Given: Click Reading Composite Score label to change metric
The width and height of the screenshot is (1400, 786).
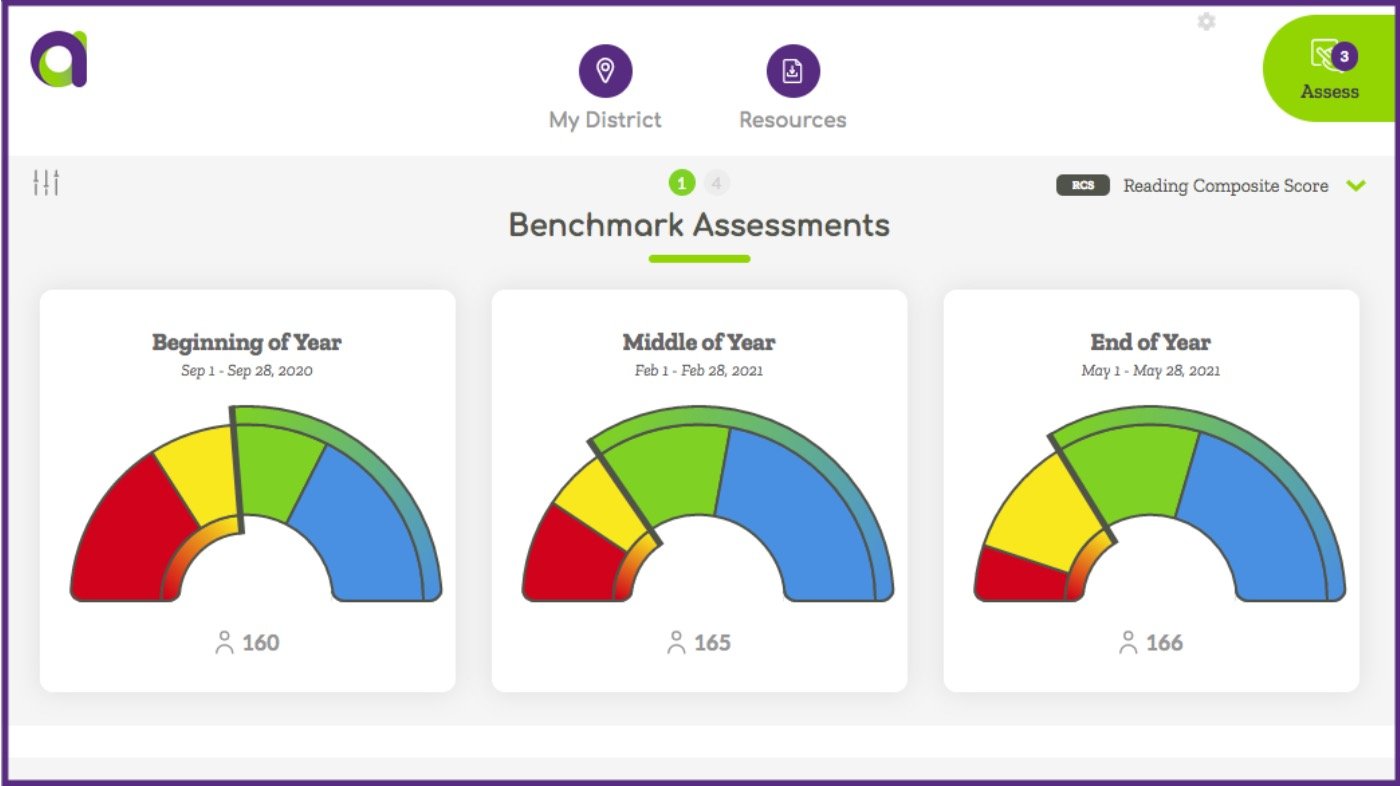Looking at the screenshot, I should 1227,185.
